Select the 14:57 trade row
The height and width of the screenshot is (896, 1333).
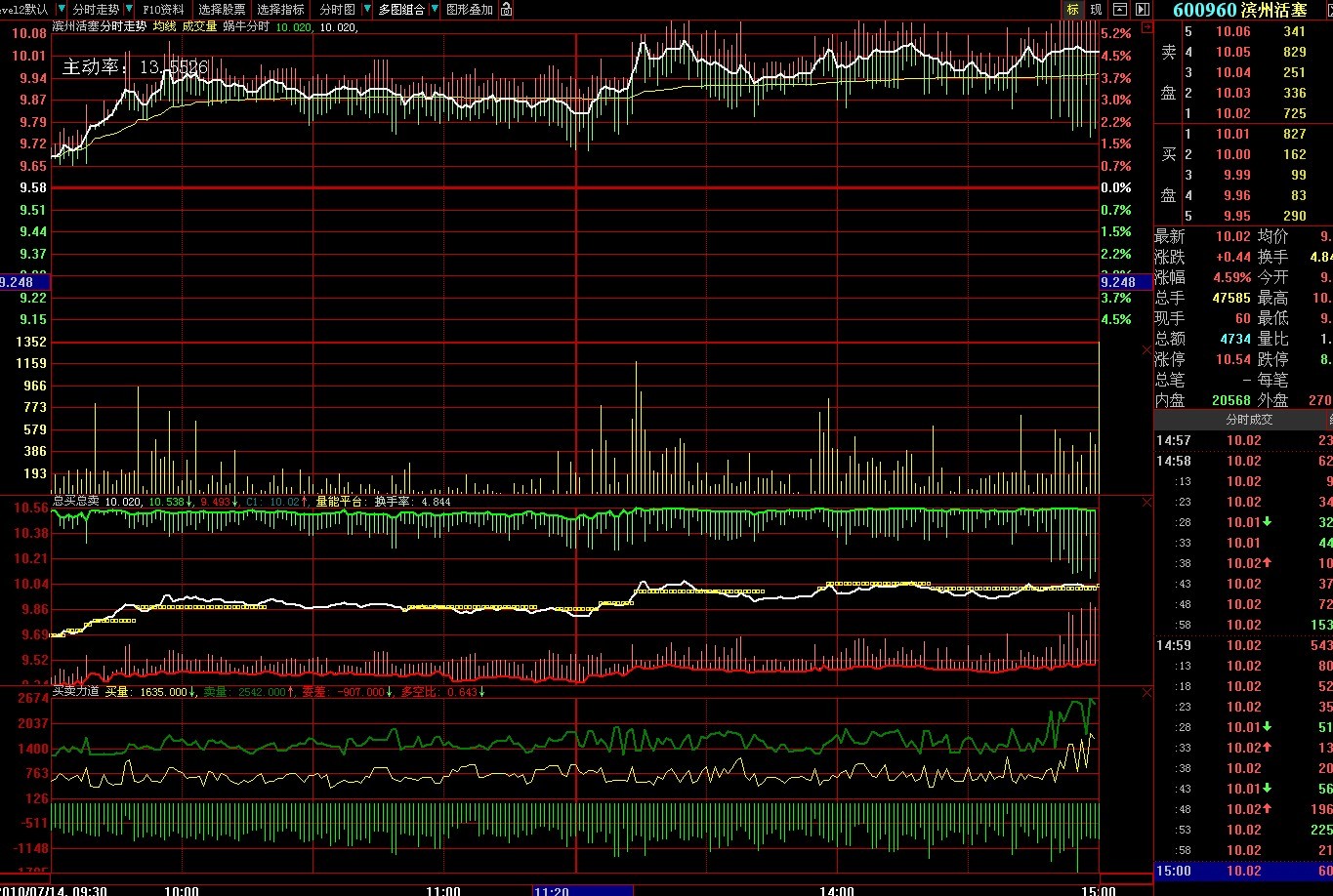tap(1244, 440)
